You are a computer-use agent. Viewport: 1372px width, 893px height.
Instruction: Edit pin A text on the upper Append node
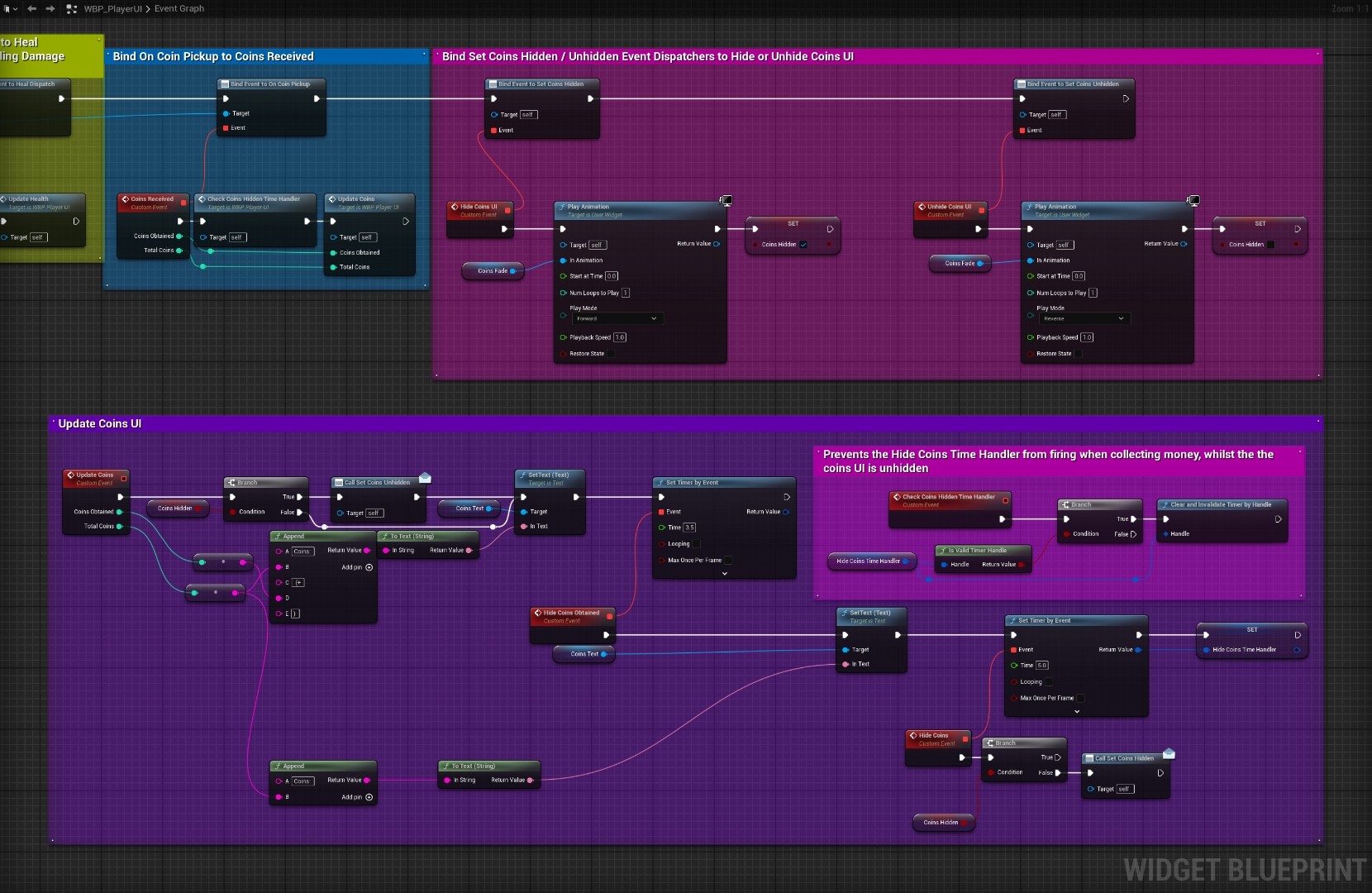click(303, 551)
